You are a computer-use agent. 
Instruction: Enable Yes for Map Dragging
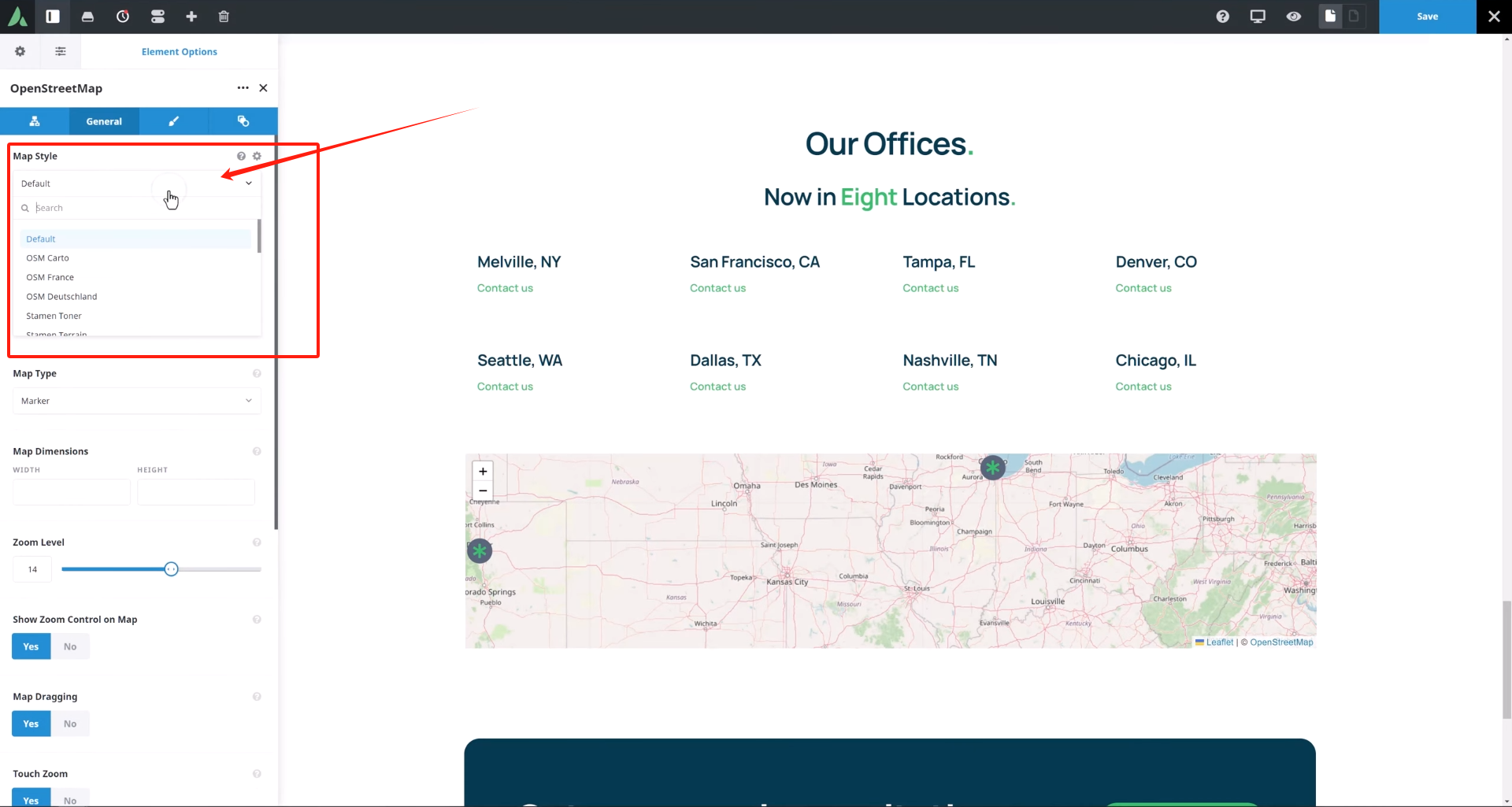(x=31, y=724)
